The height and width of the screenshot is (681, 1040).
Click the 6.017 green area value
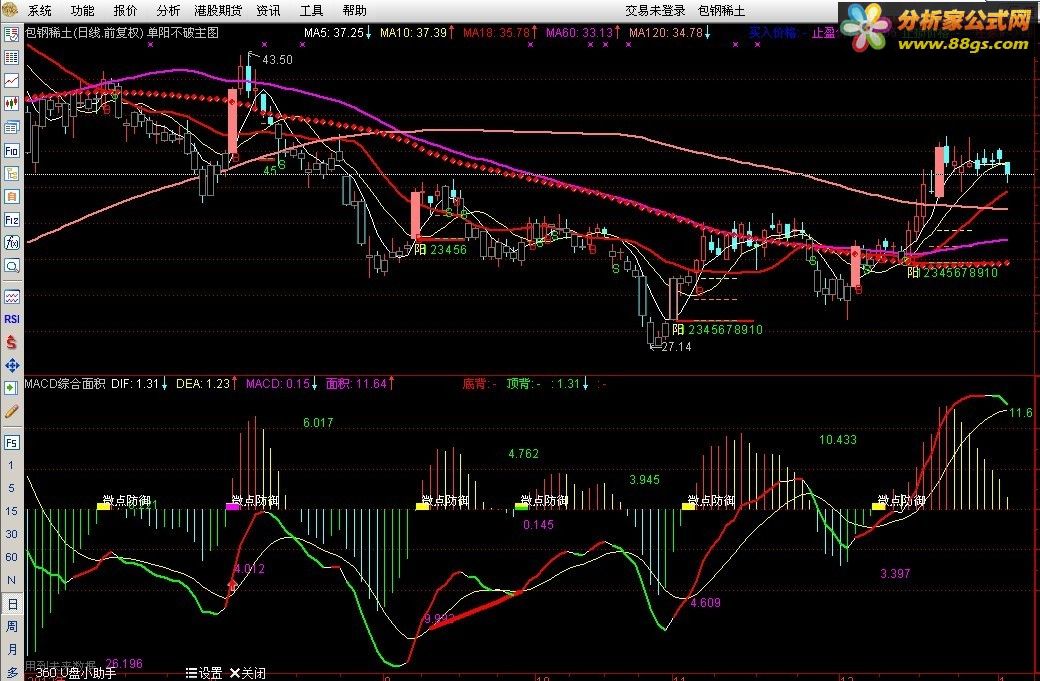point(318,422)
